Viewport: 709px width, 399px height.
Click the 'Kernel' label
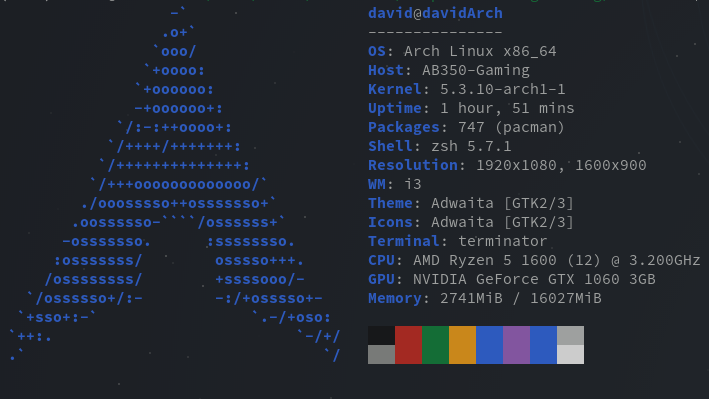click(x=395, y=89)
